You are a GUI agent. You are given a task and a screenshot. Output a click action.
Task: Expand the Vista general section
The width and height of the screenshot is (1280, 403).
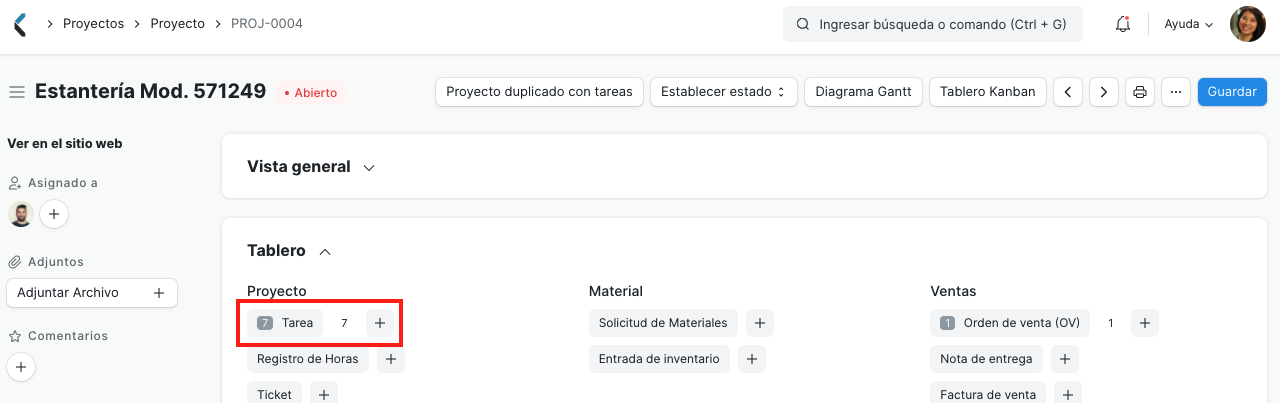click(x=311, y=167)
